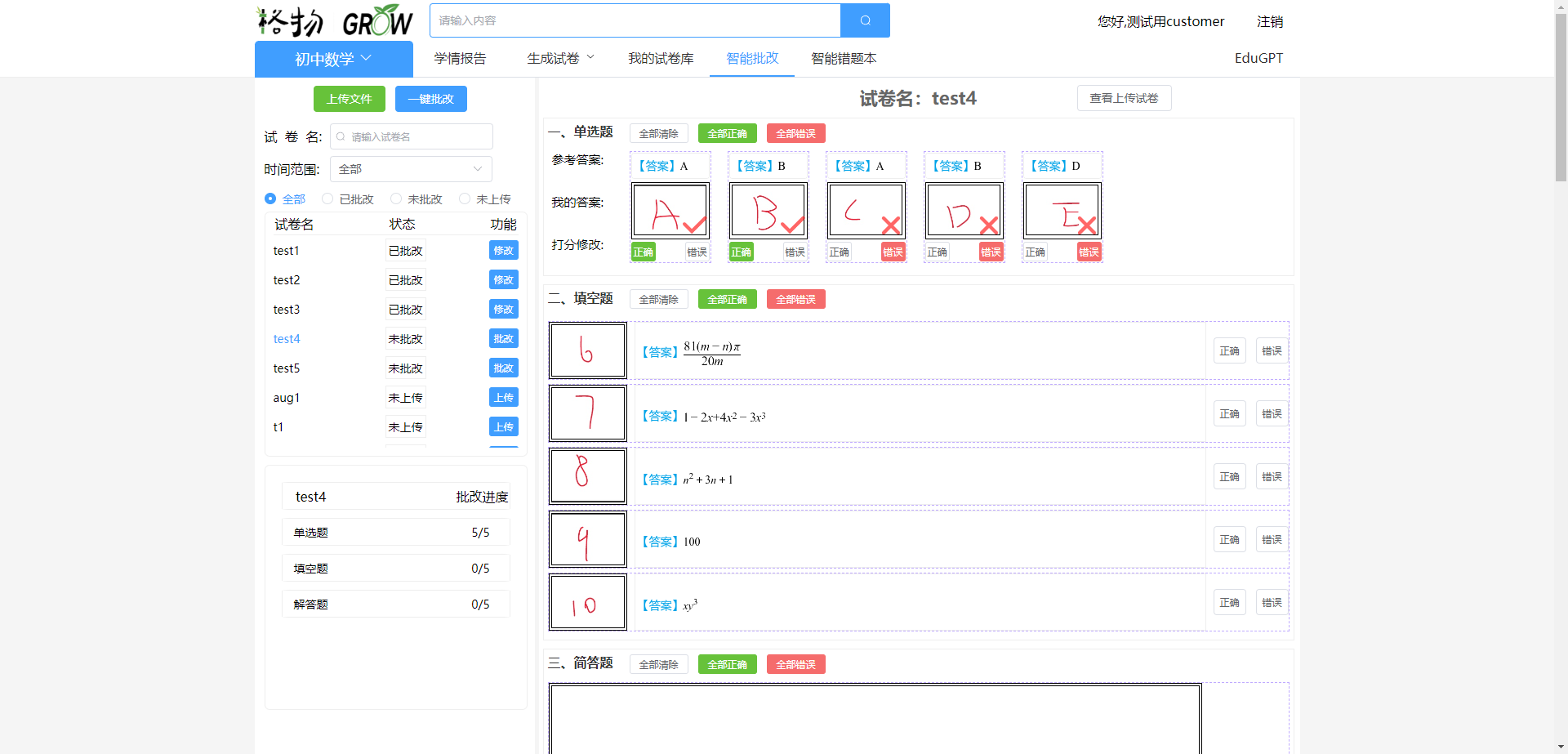1568x754 pixels.
Task: Select the 全部 filter radio button
Action: click(x=270, y=199)
